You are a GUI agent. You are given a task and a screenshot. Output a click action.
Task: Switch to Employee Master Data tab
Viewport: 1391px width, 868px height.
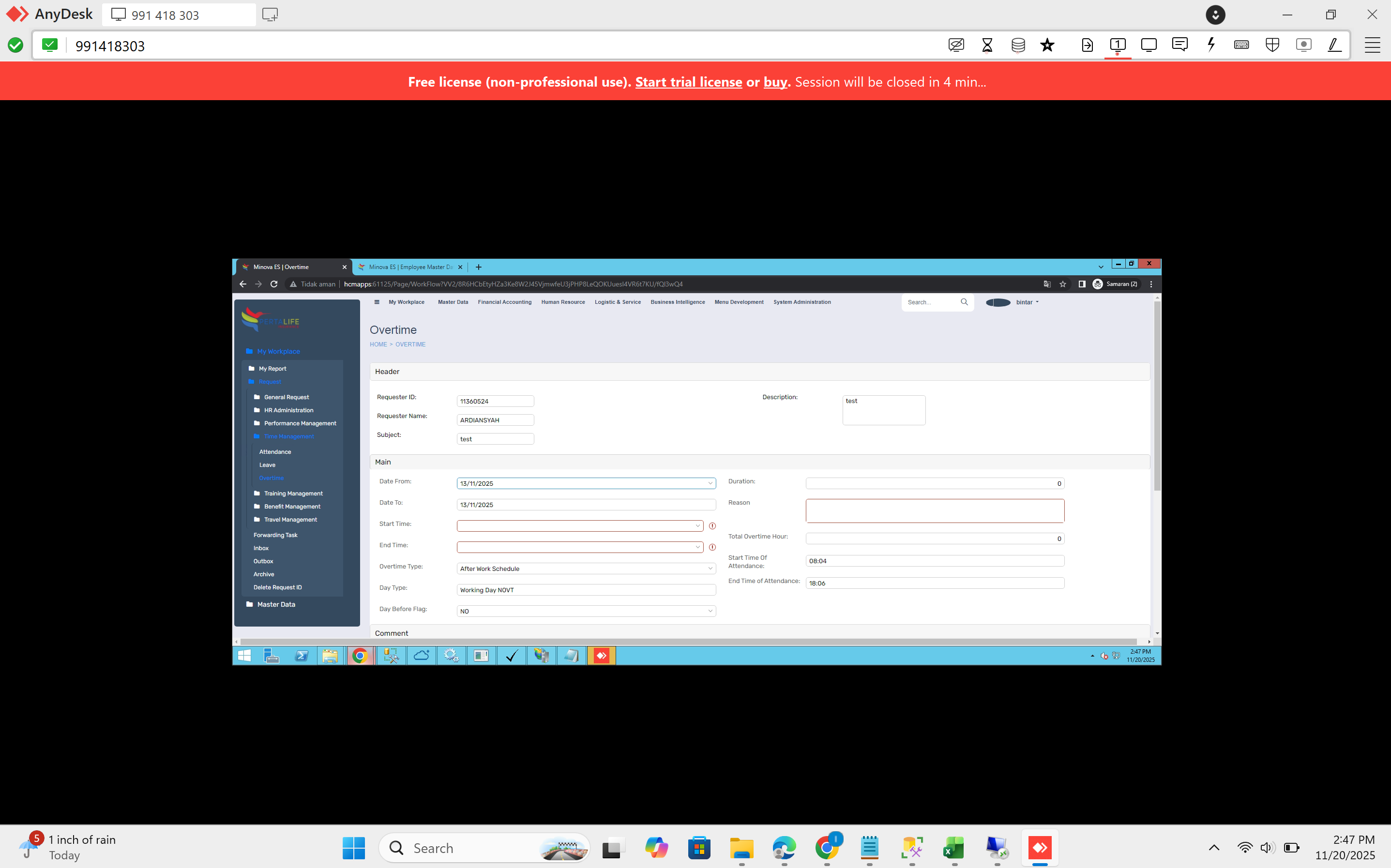pos(410,267)
